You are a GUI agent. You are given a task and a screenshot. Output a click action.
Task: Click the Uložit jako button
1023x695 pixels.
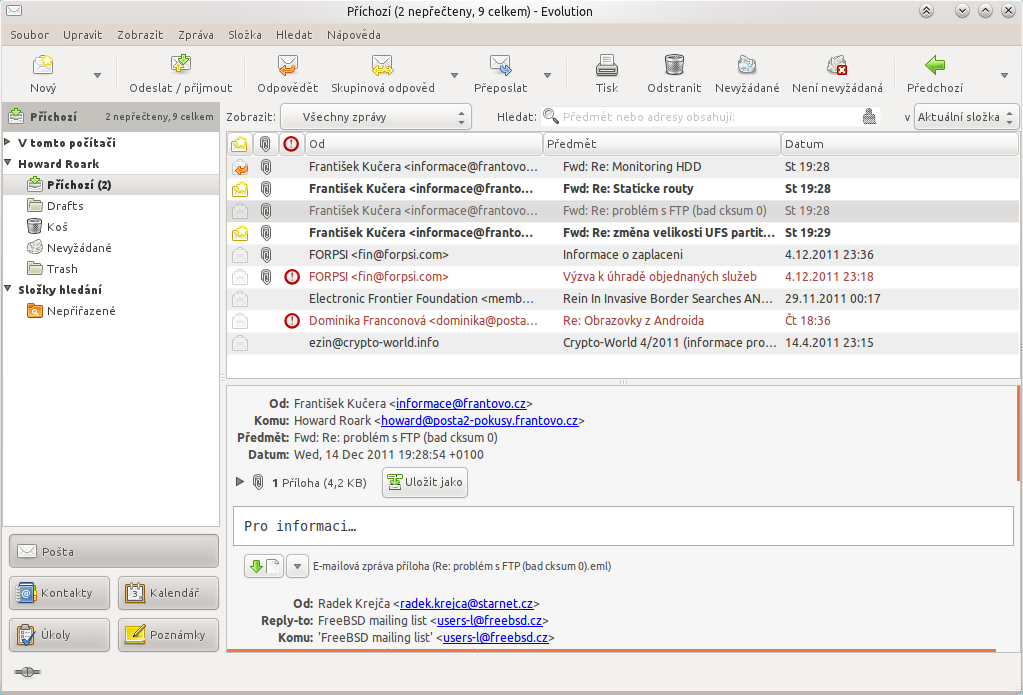click(x=425, y=482)
